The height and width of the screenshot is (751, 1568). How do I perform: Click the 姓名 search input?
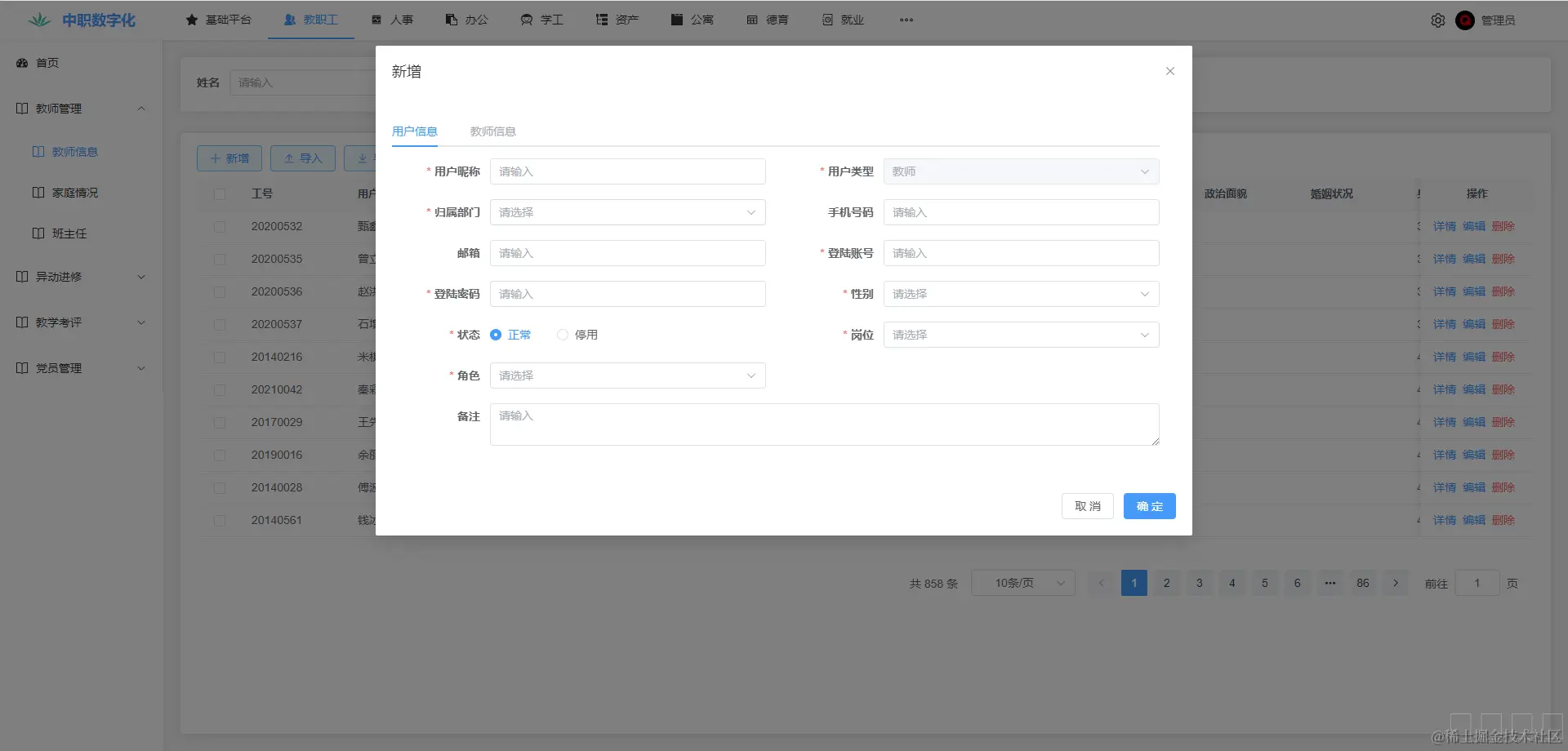click(x=304, y=82)
